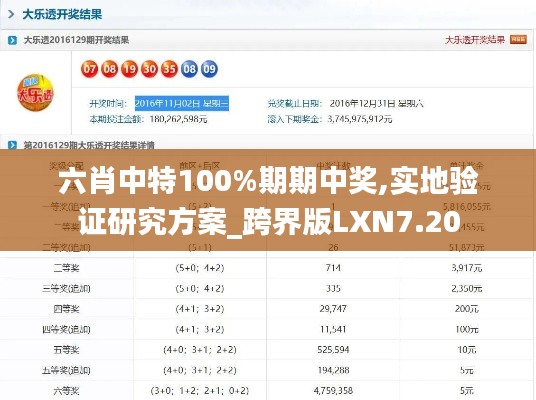Click the 200元 prize amount cell

(x=467, y=309)
